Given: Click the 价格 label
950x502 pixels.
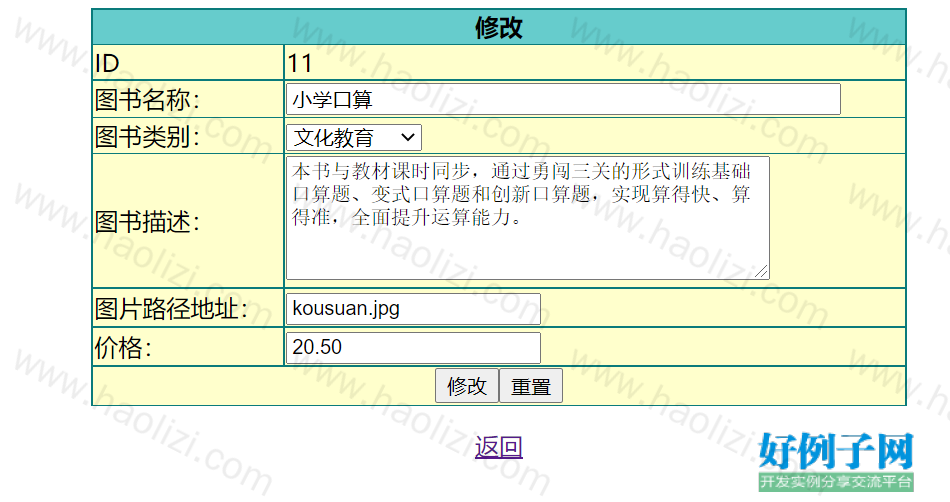Looking at the screenshot, I should tap(123, 348).
